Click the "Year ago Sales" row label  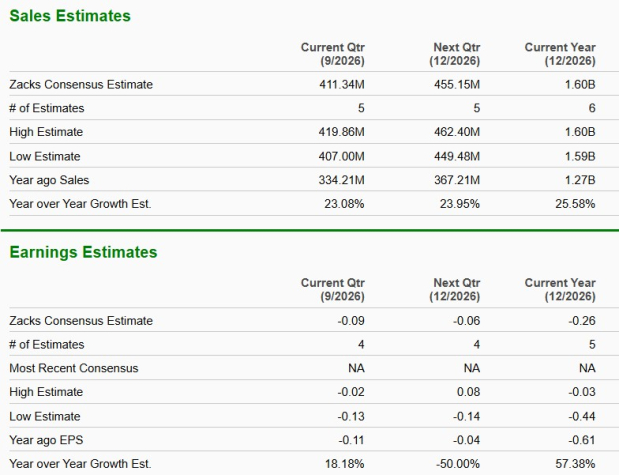[49, 180]
